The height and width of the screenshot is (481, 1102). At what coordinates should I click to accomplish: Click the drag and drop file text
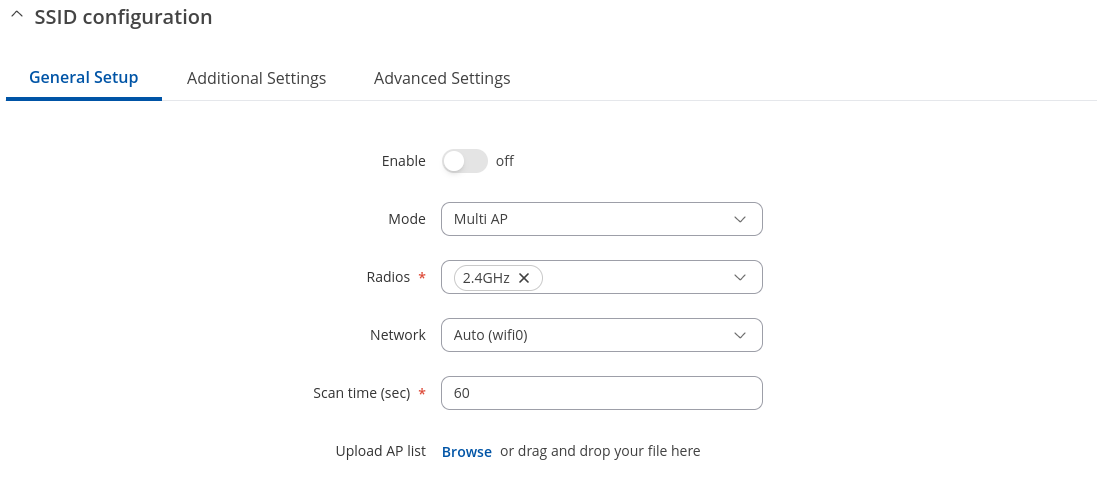[600, 451]
